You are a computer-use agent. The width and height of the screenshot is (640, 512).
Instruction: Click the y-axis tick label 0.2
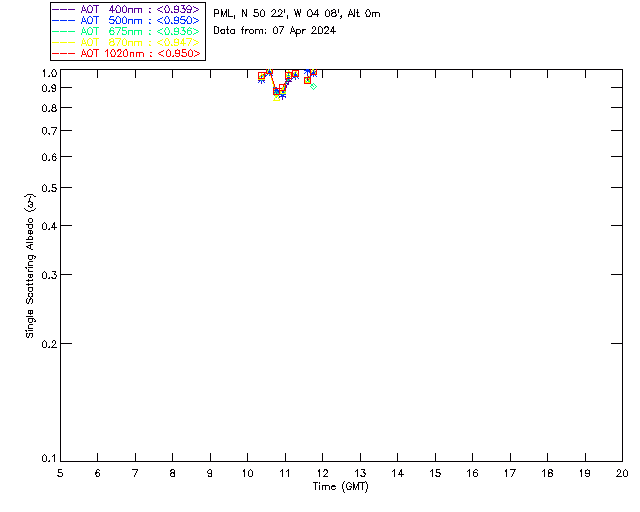51,344
